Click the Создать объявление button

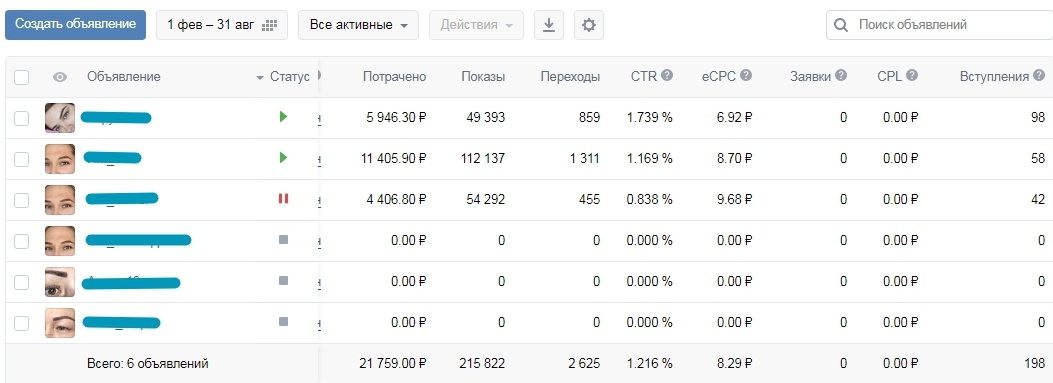click(x=75, y=24)
